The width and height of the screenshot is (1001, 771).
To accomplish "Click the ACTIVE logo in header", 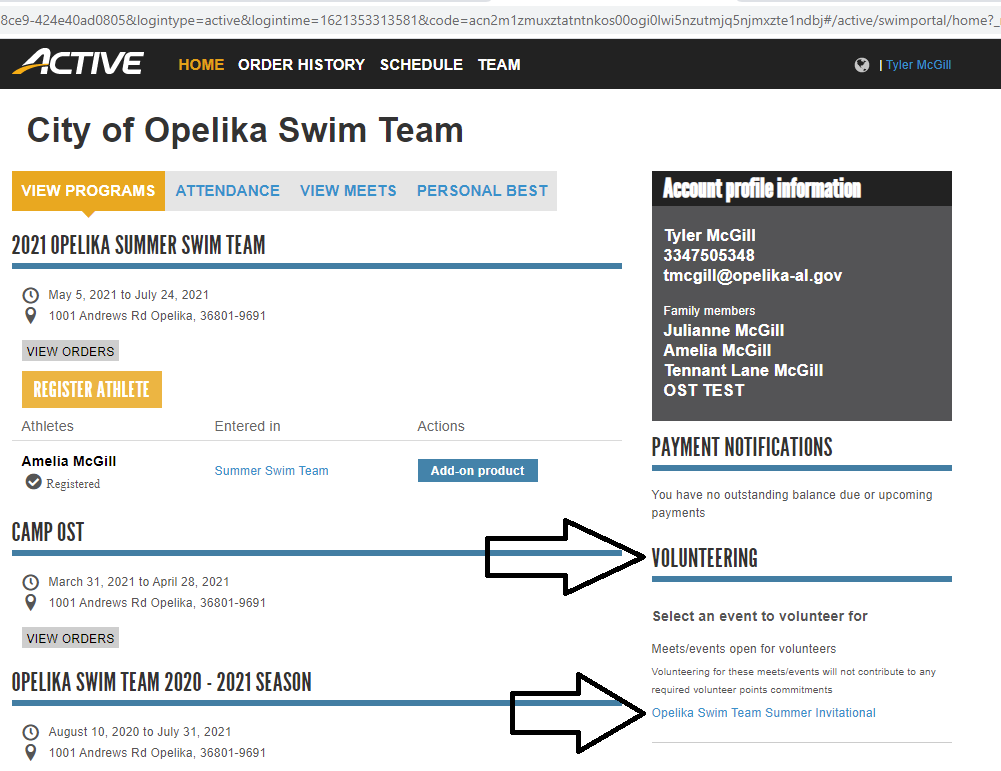I will pyautogui.click(x=78, y=64).
